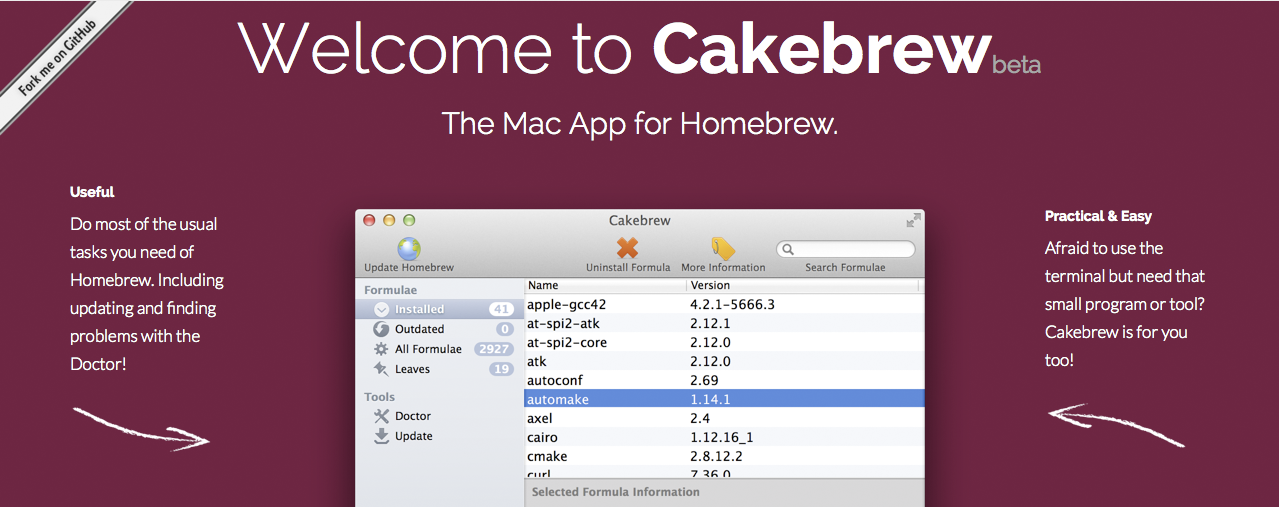
Task: Toggle fullscreen via the window's expand arrows icon
Action: 913,220
